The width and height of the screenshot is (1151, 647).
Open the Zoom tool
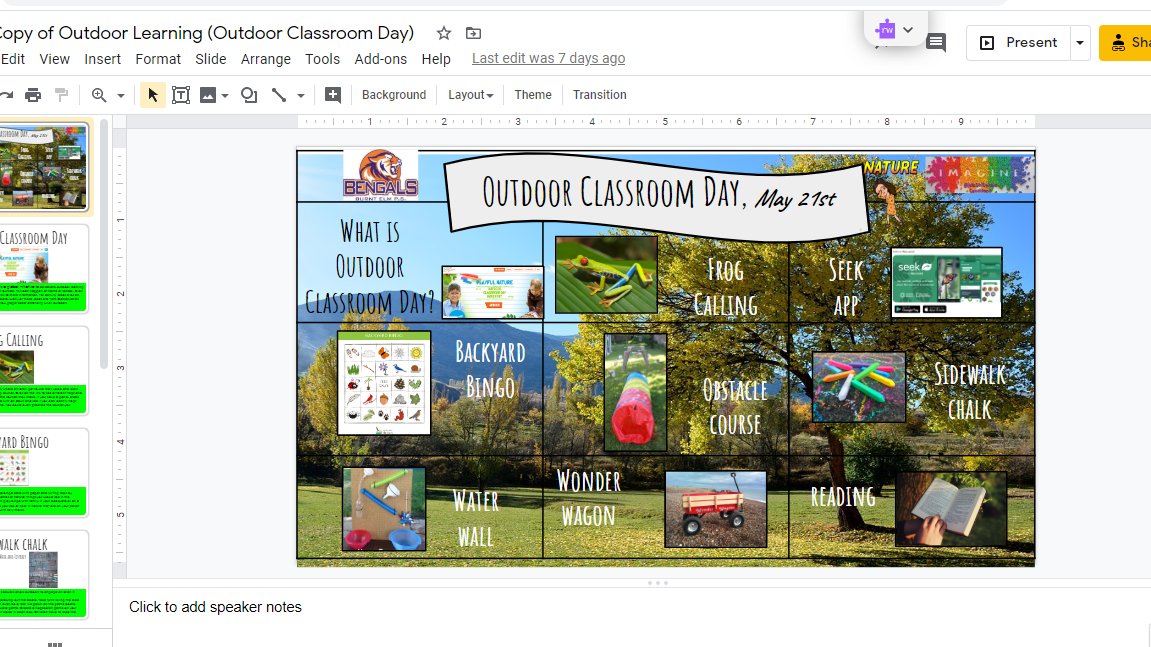(x=99, y=95)
